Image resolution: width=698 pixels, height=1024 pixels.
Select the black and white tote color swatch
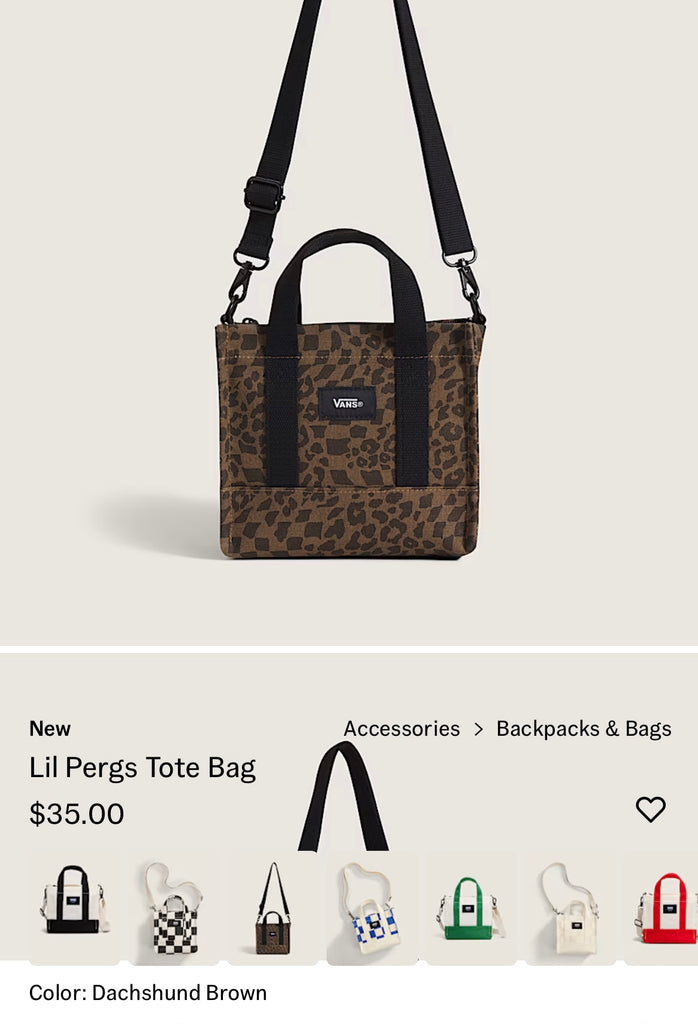[x=74, y=908]
